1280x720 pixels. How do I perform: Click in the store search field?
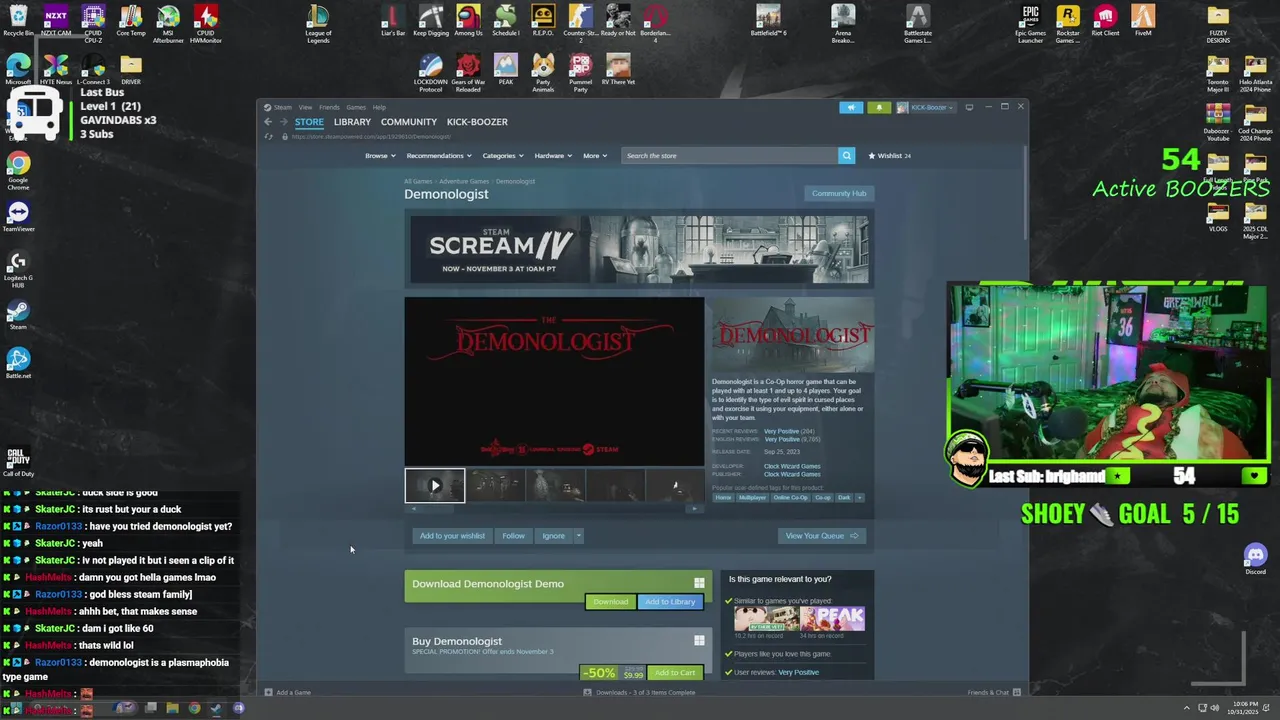tap(730, 156)
